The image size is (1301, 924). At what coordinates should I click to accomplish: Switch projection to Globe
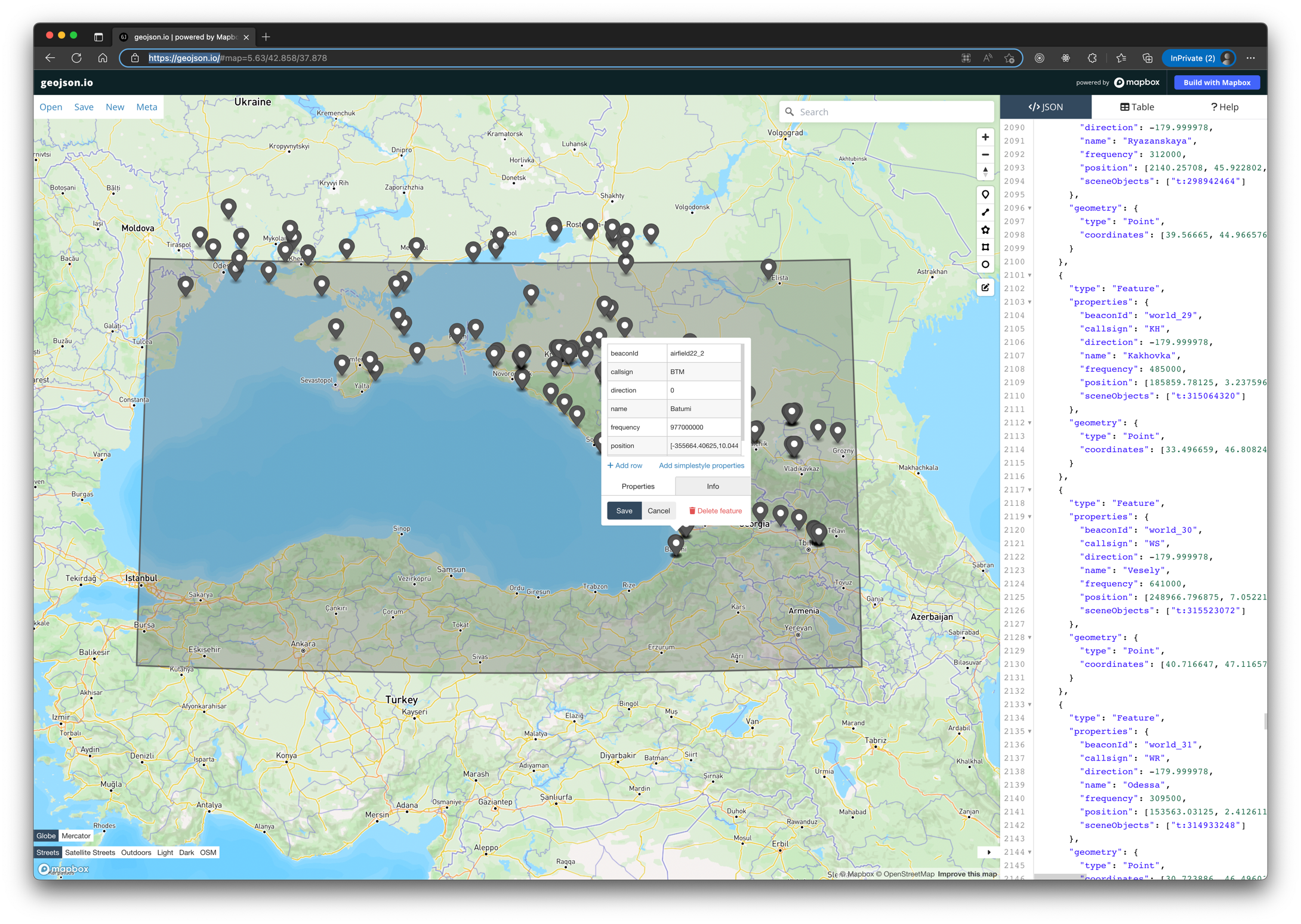[46, 836]
